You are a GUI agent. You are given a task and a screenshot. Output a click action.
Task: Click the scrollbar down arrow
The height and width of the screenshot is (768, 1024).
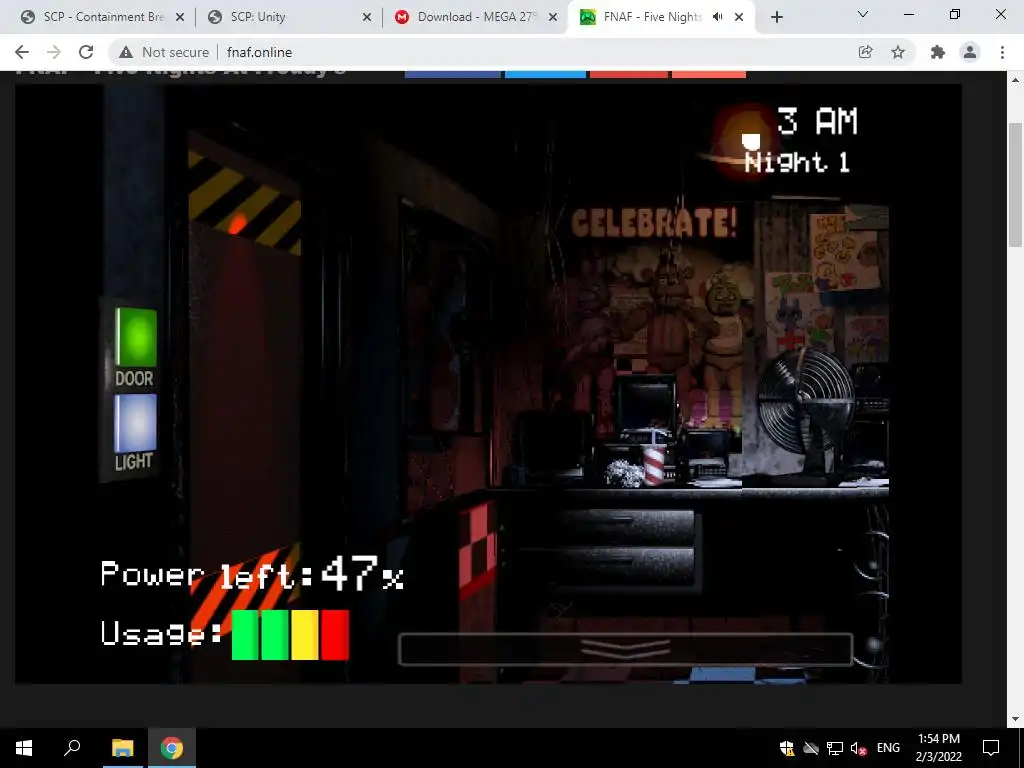tap(1016, 719)
